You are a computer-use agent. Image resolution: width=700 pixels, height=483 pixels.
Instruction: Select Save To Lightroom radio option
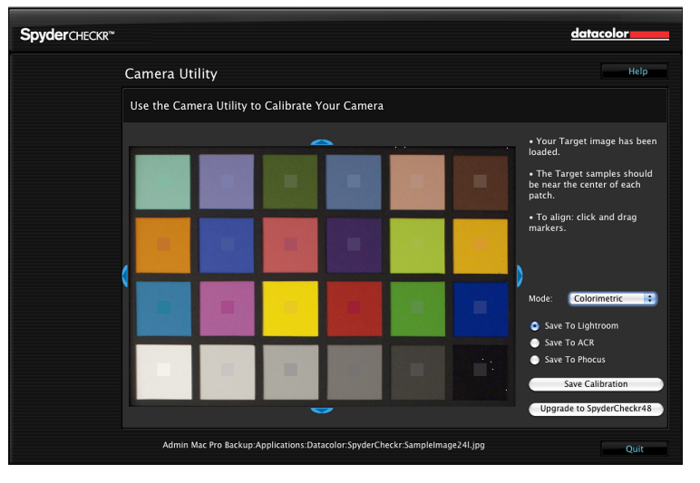pyautogui.click(x=534, y=326)
